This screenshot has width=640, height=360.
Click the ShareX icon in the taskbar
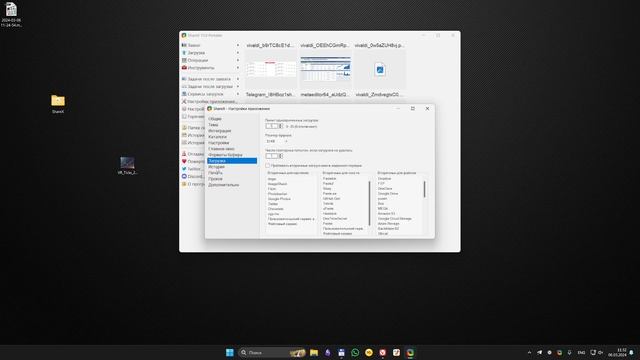(410, 353)
